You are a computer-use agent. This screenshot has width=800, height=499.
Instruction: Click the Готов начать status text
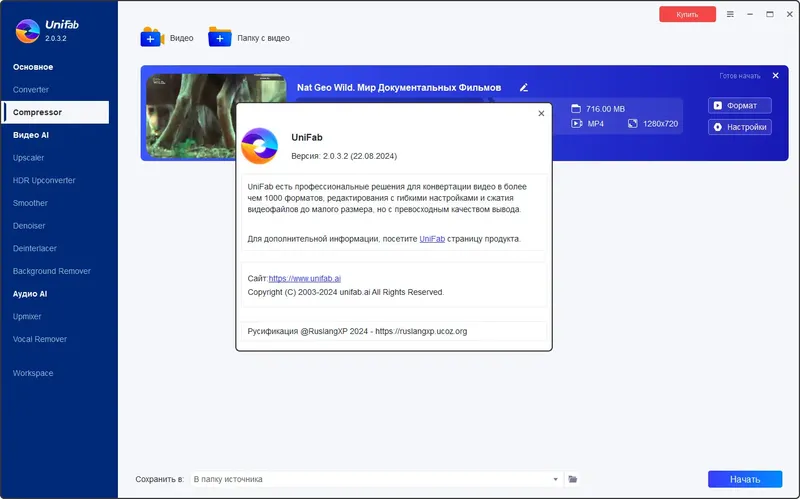click(740, 76)
